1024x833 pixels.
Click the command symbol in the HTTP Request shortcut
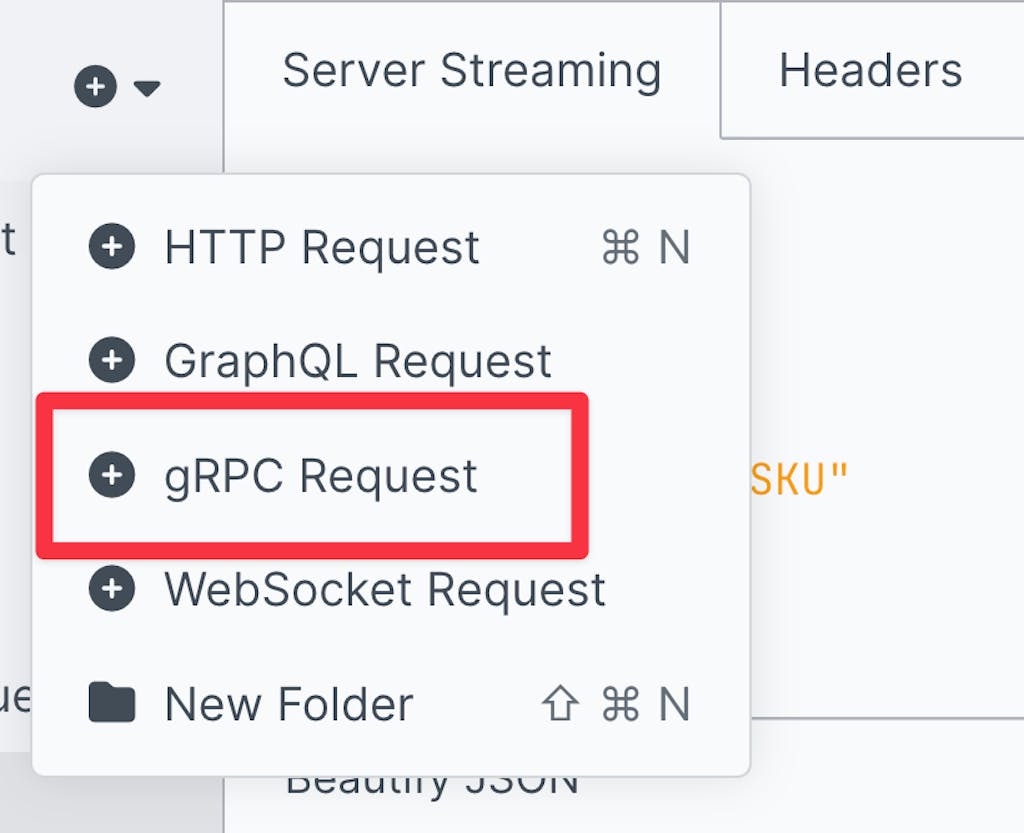click(620, 248)
